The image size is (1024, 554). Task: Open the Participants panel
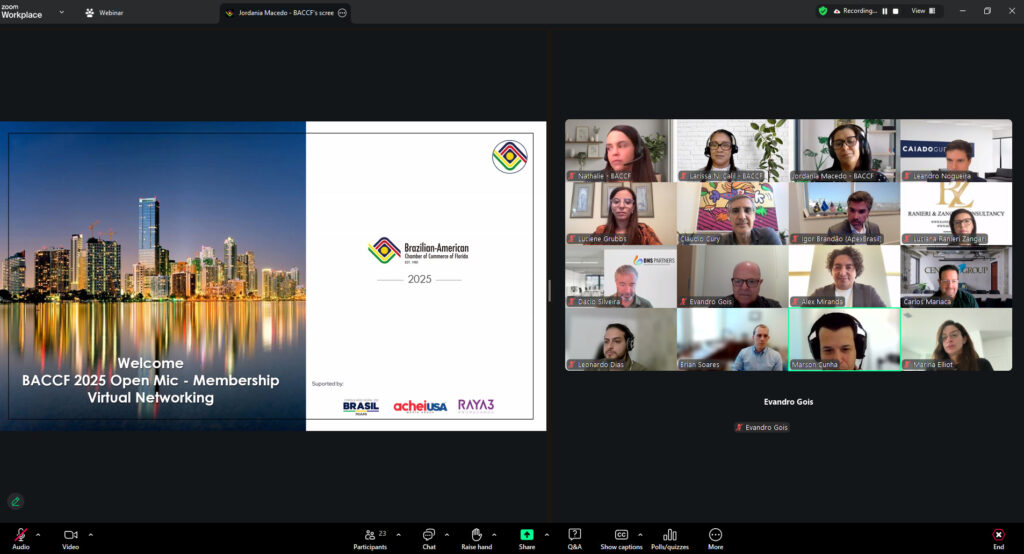pyautogui.click(x=370, y=535)
